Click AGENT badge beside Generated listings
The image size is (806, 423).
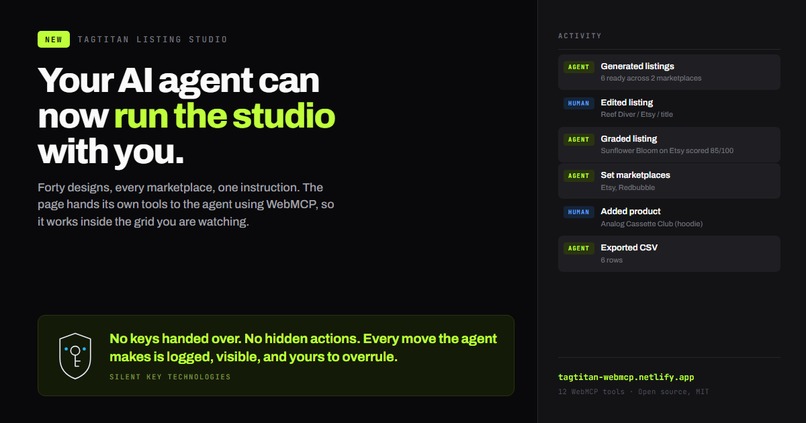pyautogui.click(x=579, y=67)
